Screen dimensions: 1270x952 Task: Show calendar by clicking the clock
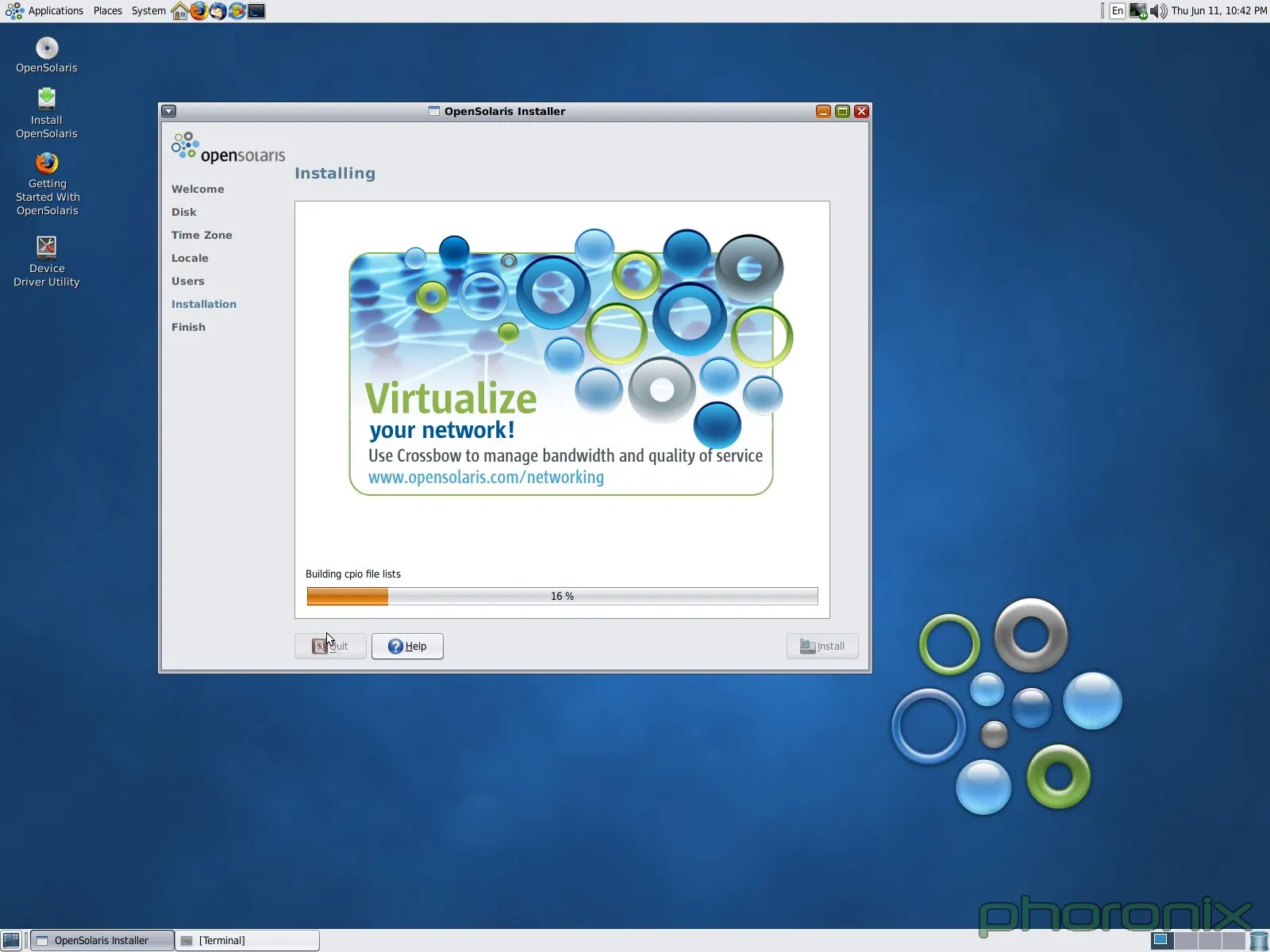click(1219, 11)
